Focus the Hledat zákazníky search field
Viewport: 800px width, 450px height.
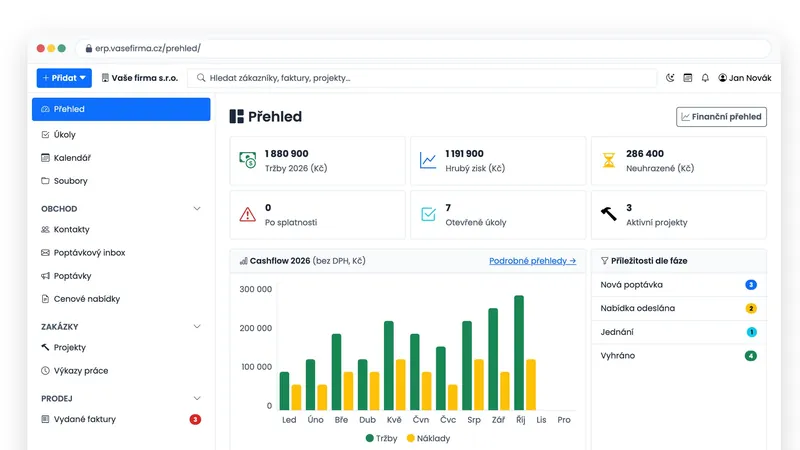tap(421, 78)
